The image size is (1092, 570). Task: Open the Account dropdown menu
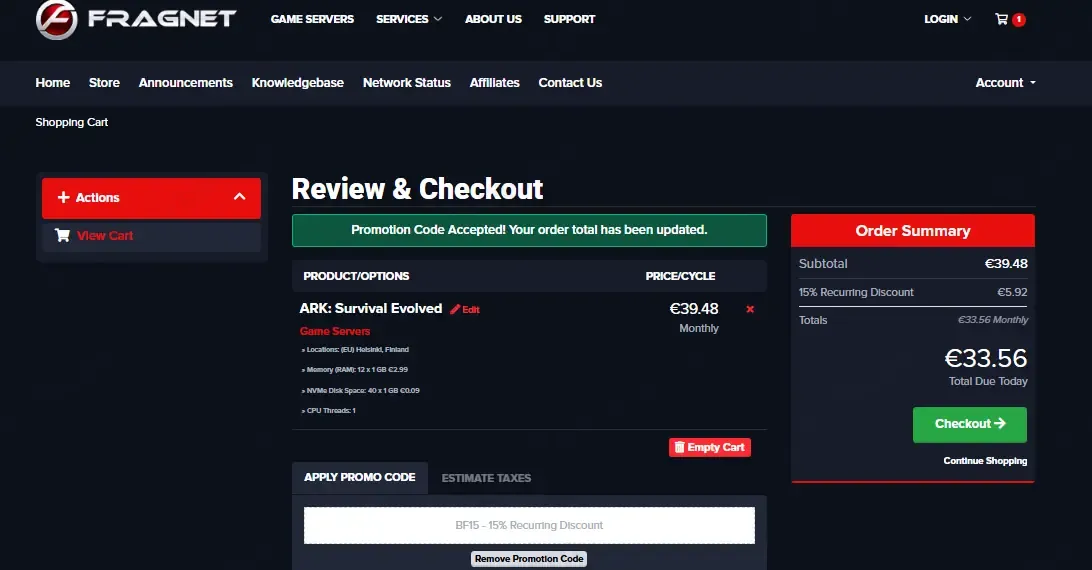point(1006,82)
